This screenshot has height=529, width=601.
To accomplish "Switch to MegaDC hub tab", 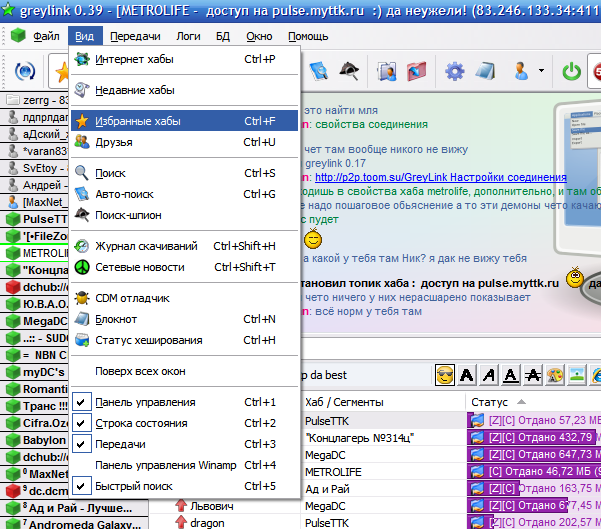I will (x=34, y=321).
